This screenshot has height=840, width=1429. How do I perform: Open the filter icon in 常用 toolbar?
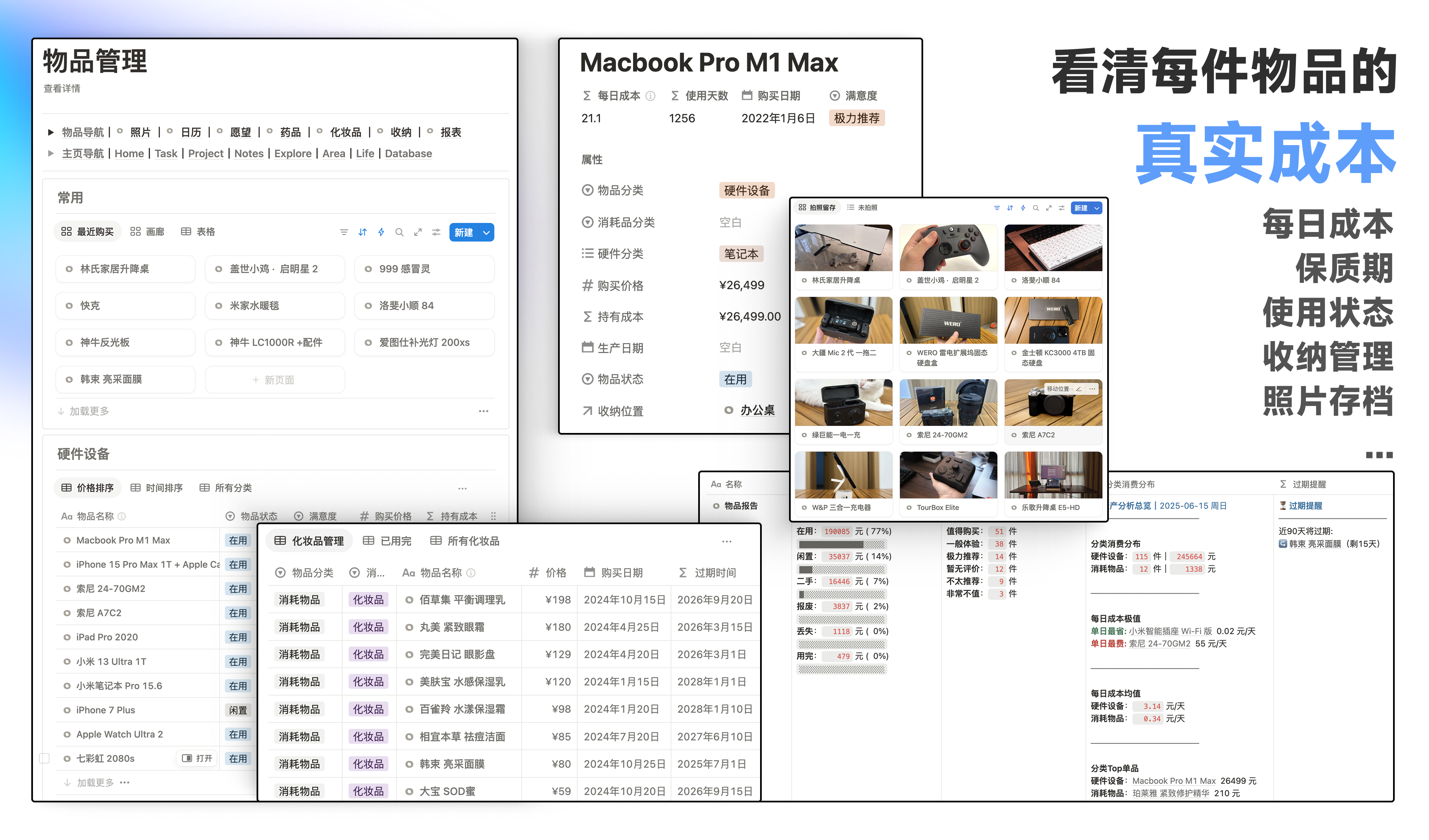344,232
